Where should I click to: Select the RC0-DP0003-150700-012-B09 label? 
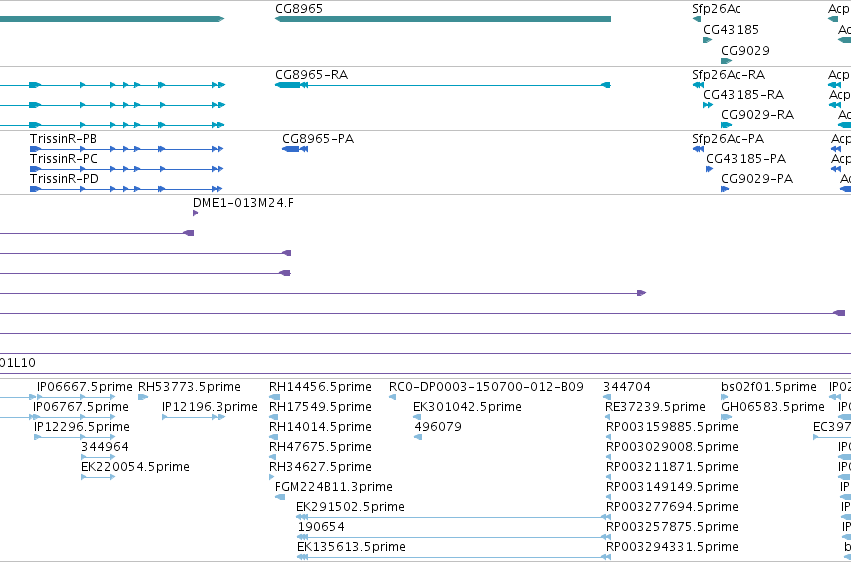(x=486, y=387)
